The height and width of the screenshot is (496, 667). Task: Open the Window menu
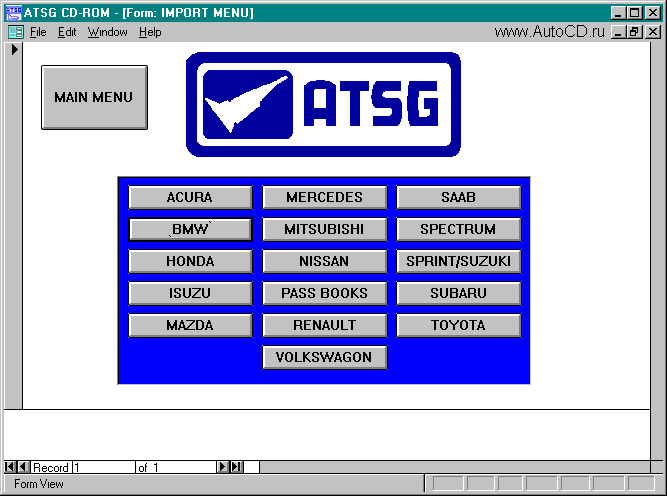tap(108, 32)
